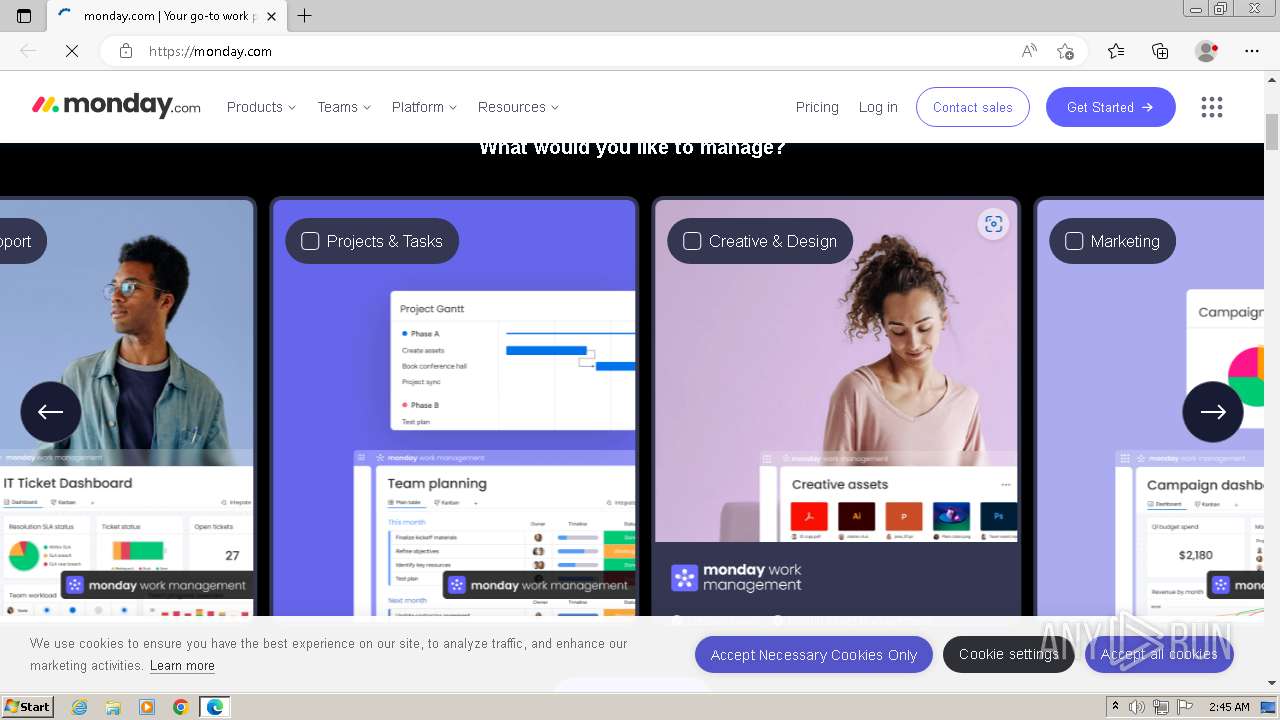View site information lock icon
The image size is (1280, 720).
pyautogui.click(x=126, y=51)
